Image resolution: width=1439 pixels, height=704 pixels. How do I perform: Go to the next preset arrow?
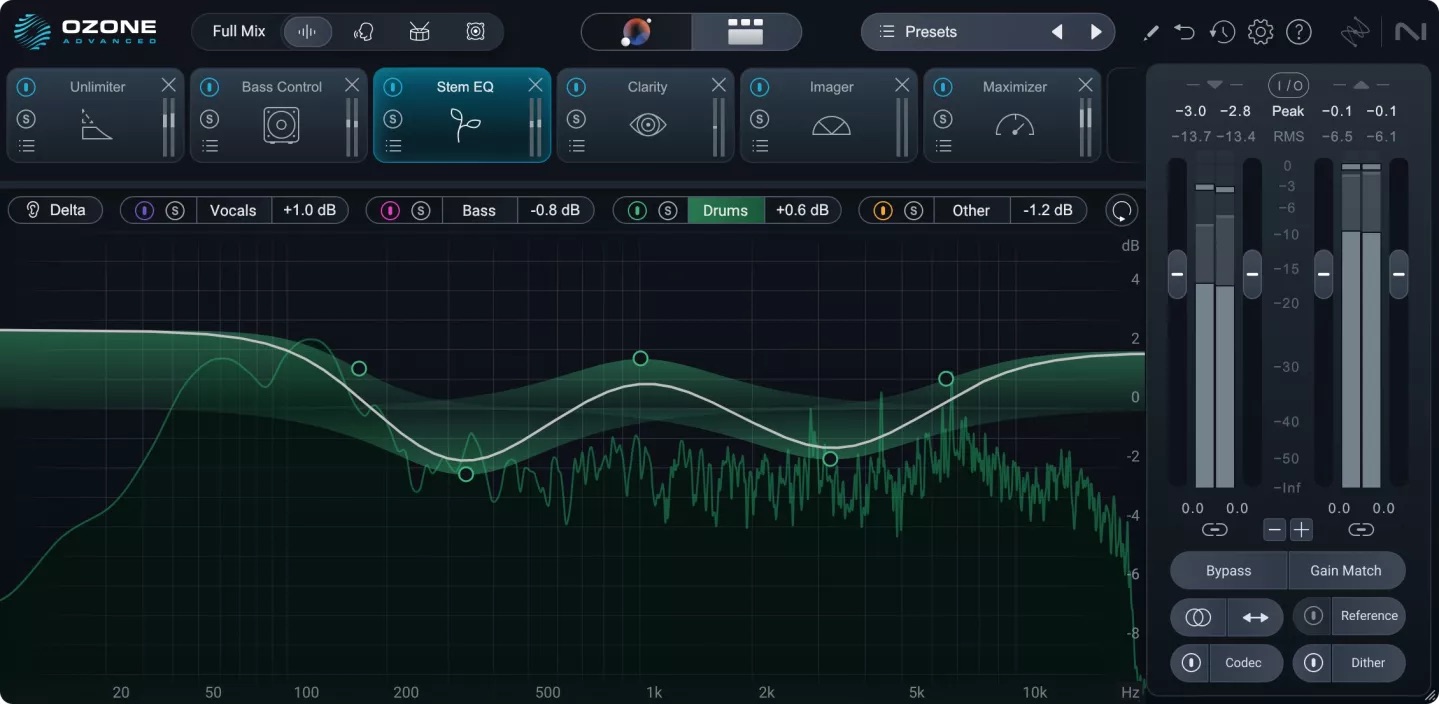(x=1096, y=32)
